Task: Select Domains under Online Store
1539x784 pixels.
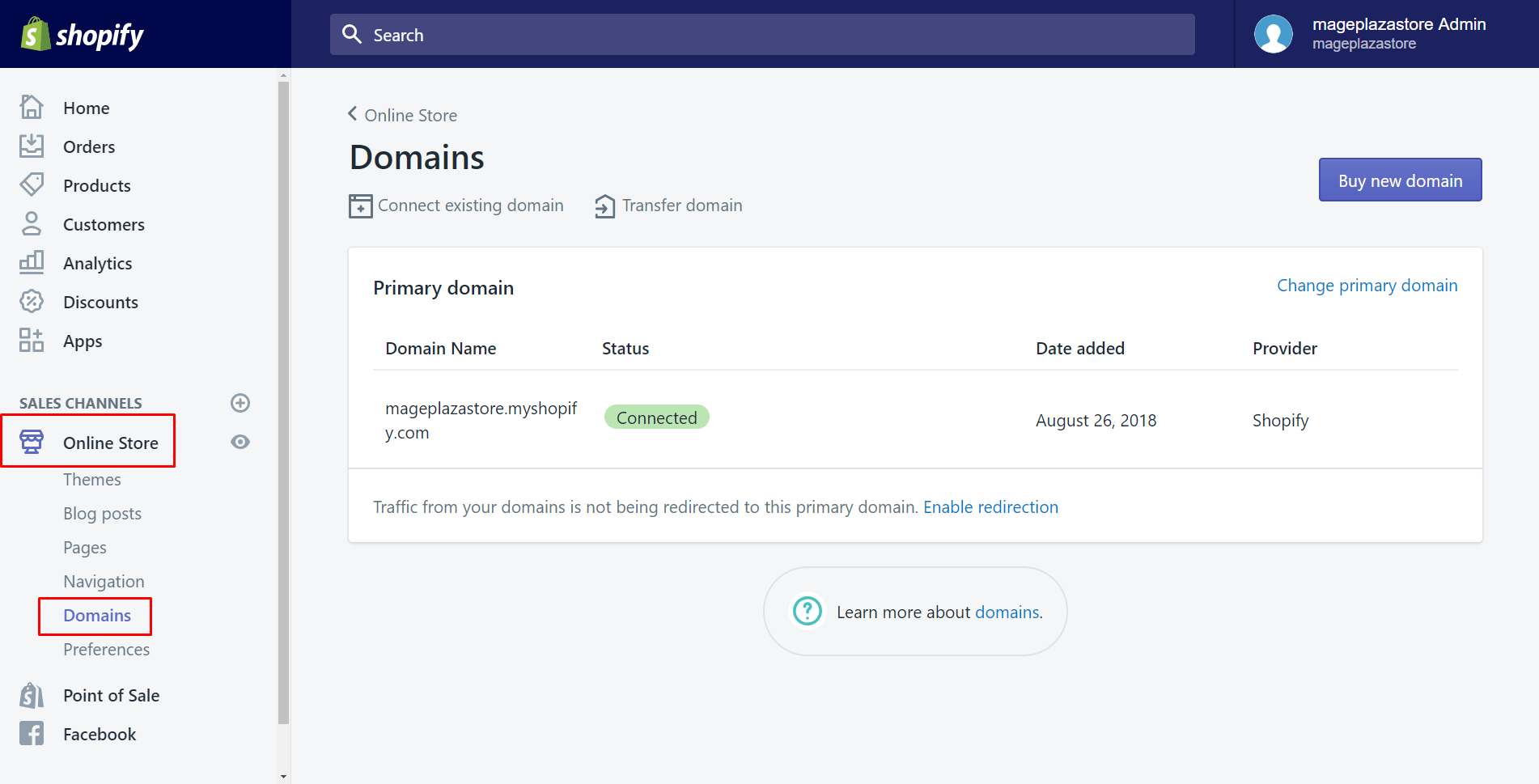Action: (97, 615)
